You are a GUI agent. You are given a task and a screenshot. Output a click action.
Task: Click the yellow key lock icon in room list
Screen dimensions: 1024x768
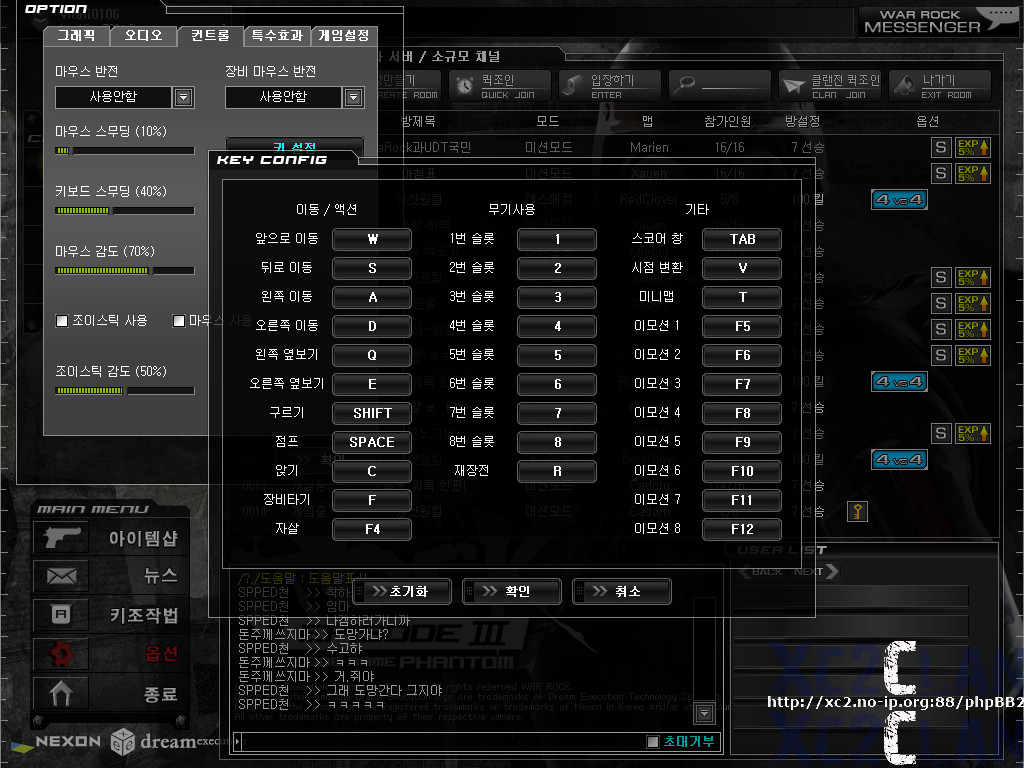[x=857, y=512]
